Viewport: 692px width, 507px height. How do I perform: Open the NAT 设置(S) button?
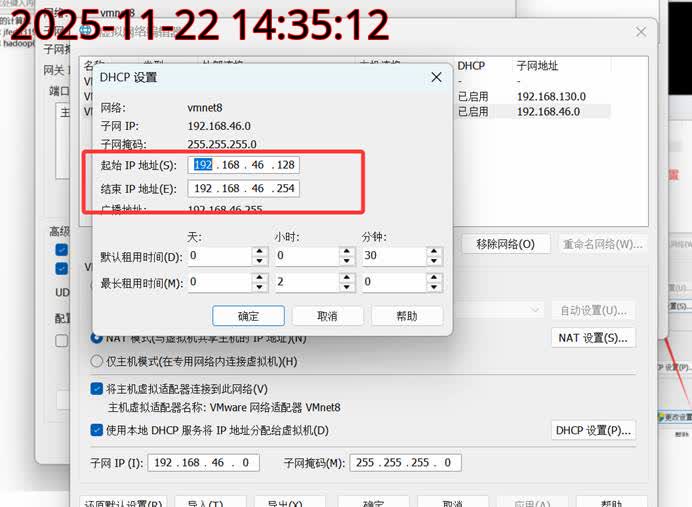pyautogui.click(x=593, y=338)
